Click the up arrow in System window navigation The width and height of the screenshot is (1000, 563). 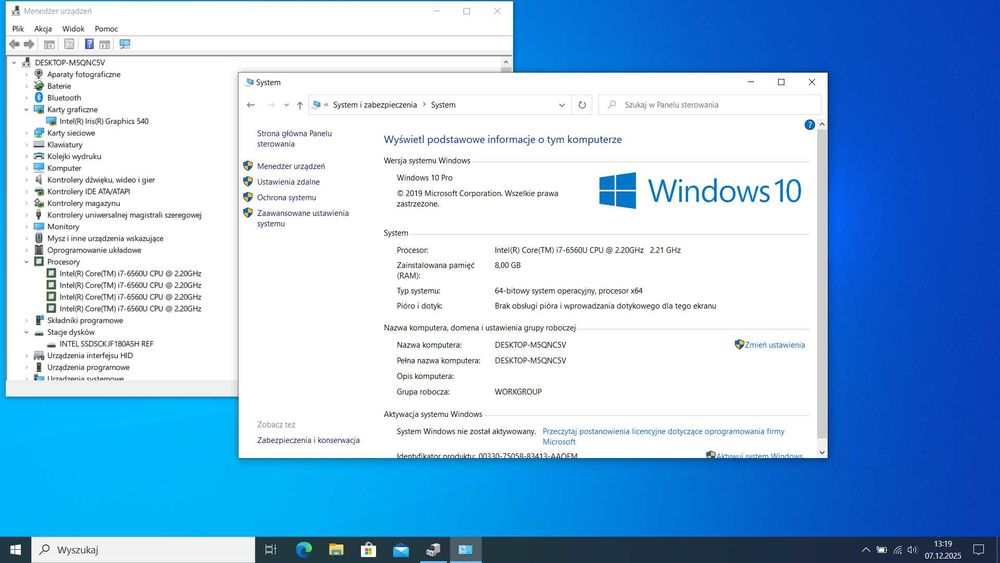coord(300,105)
